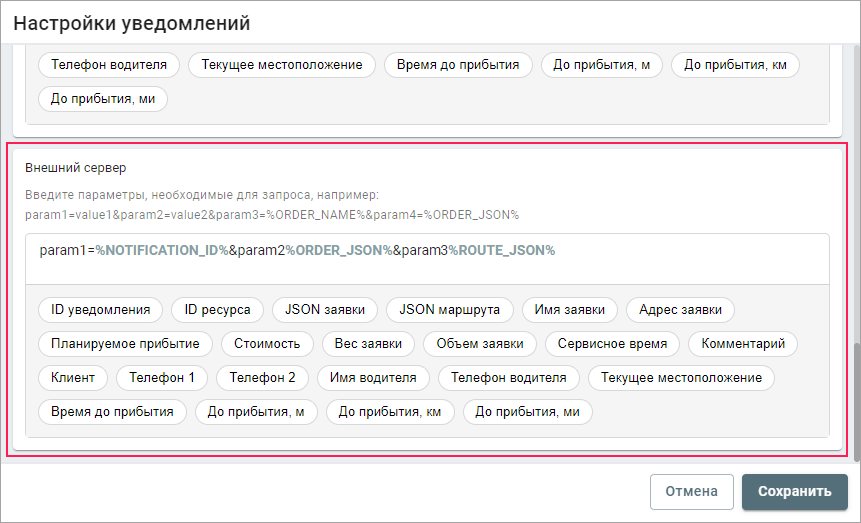Insert the "Имя заявки" tag

click(570, 310)
